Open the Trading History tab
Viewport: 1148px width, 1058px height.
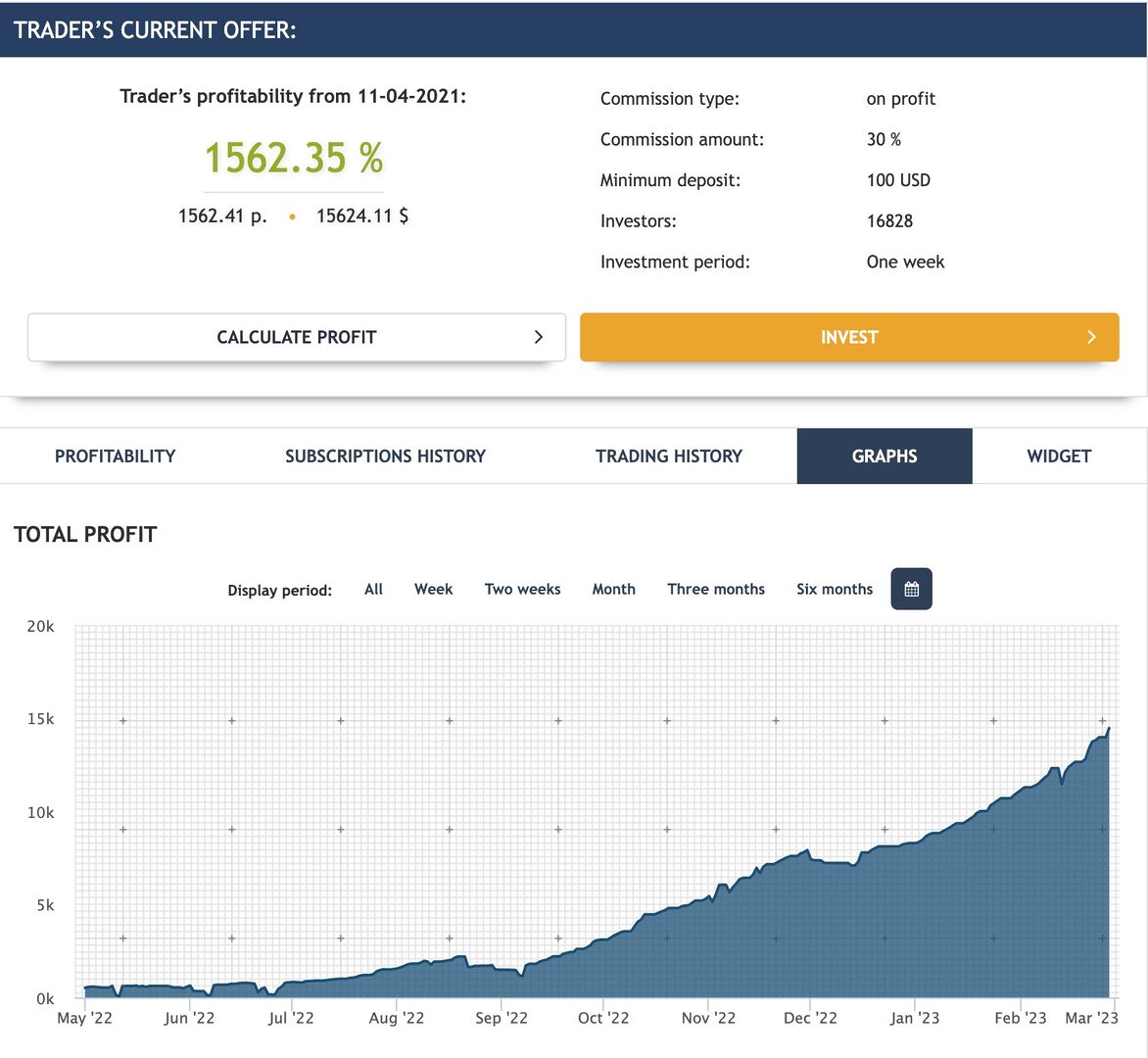[668, 457]
